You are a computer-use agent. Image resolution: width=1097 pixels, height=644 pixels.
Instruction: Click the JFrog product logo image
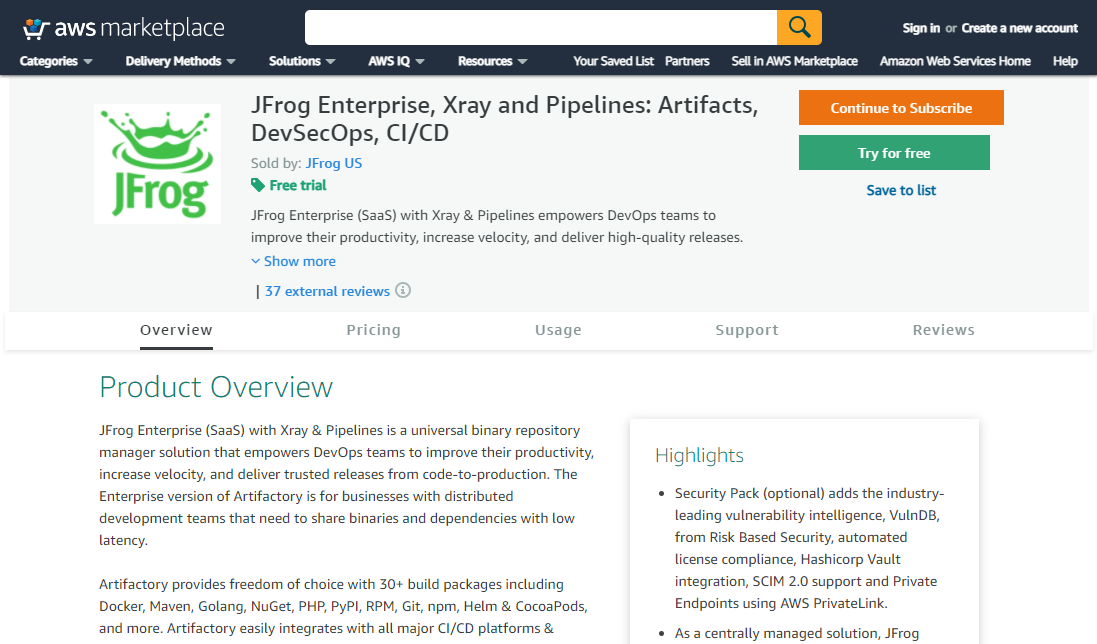click(x=158, y=163)
